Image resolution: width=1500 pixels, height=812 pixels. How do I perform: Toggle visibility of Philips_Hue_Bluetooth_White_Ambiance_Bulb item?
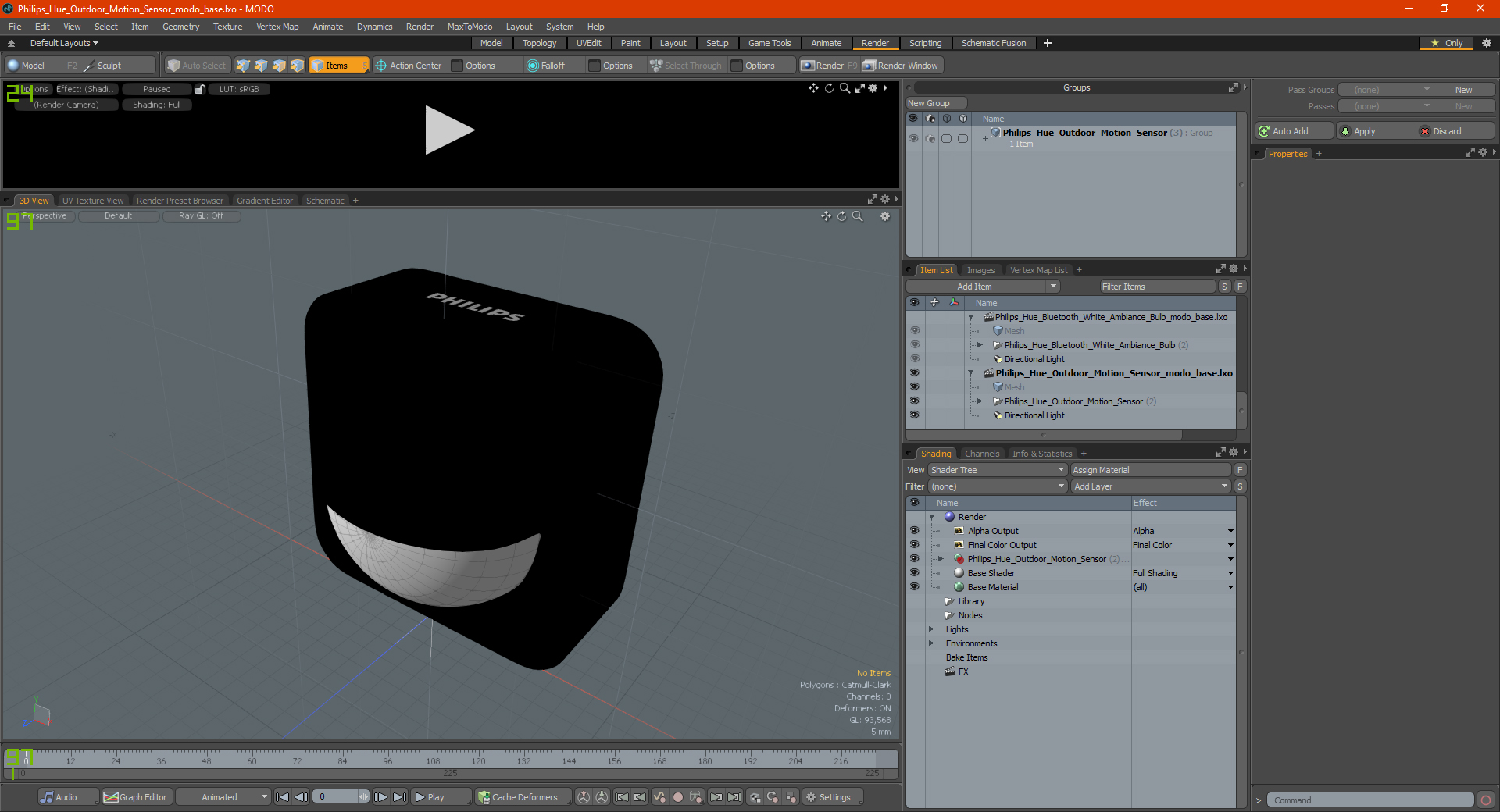(x=914, y=345)
